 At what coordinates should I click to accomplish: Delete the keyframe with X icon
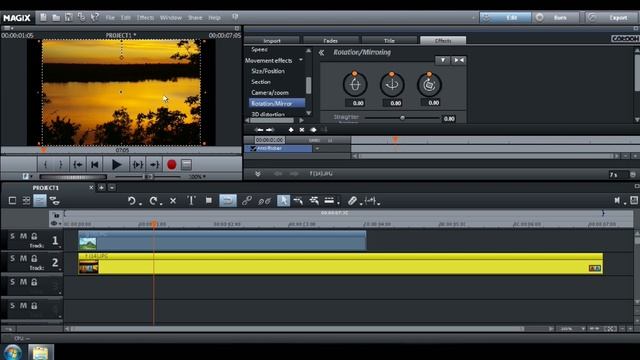point(302,130)
